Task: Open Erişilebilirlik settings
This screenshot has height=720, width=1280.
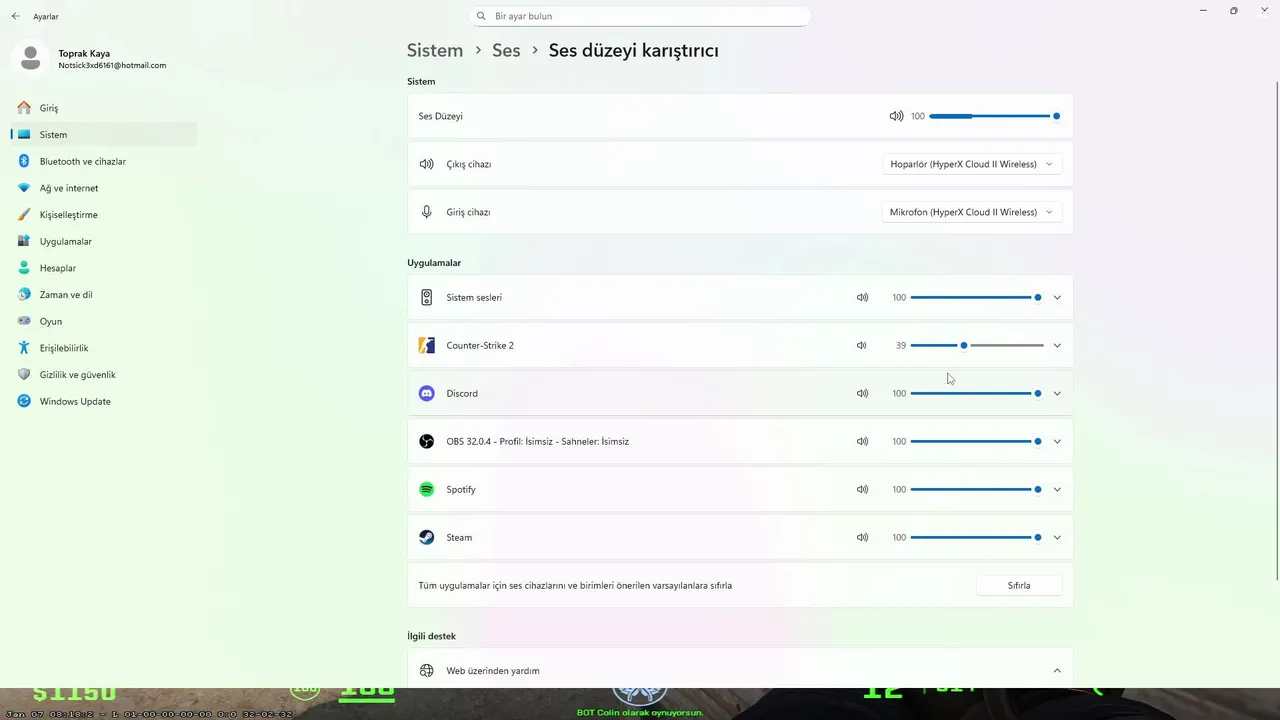Action: click(104, 348)
